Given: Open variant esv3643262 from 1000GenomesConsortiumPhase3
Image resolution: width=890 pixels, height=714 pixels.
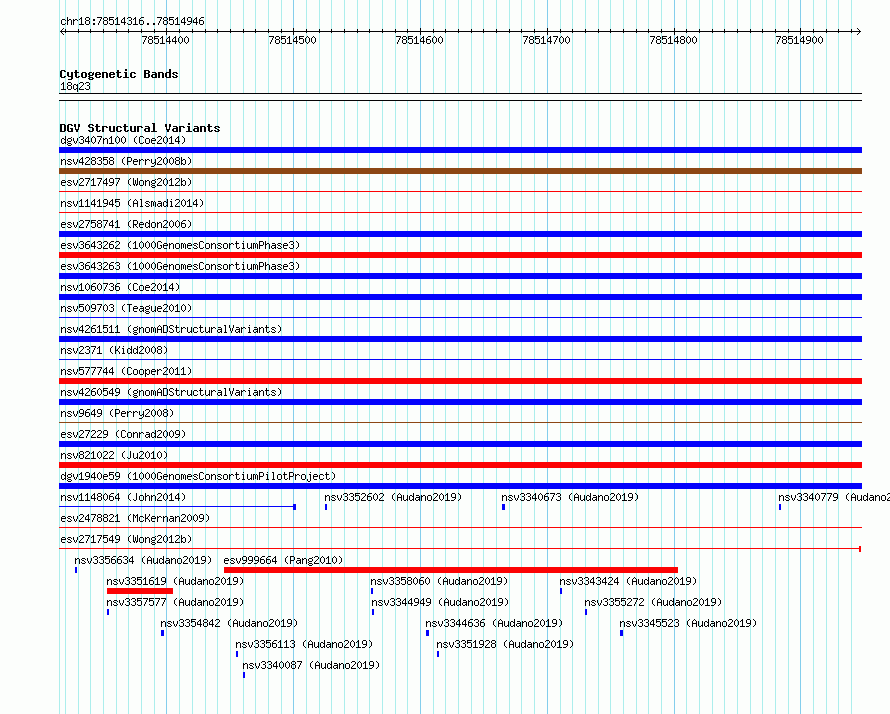Looking at the screenshot, I should pos(180,245).
